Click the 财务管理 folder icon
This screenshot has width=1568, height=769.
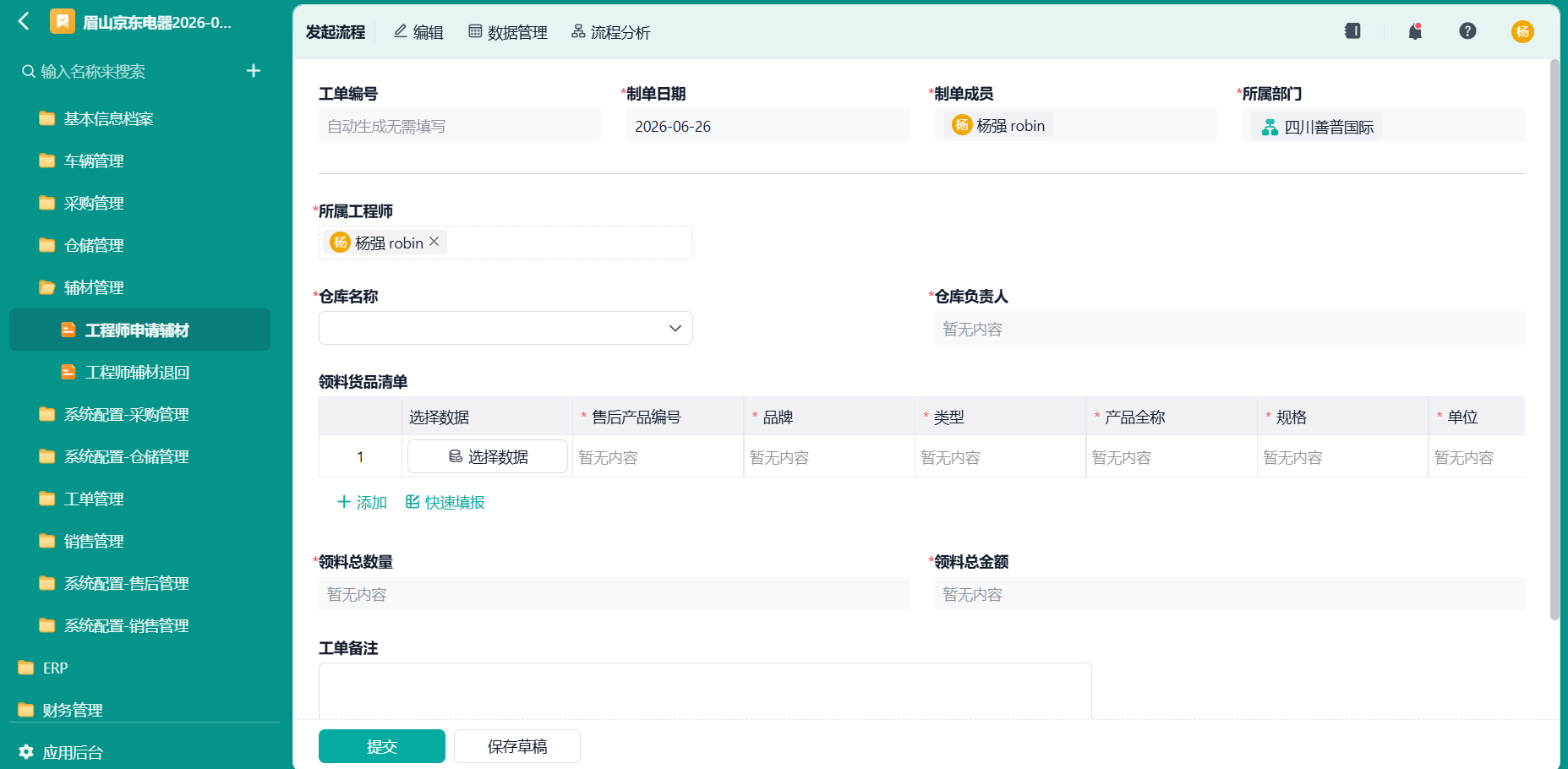[x=26, y=710]
